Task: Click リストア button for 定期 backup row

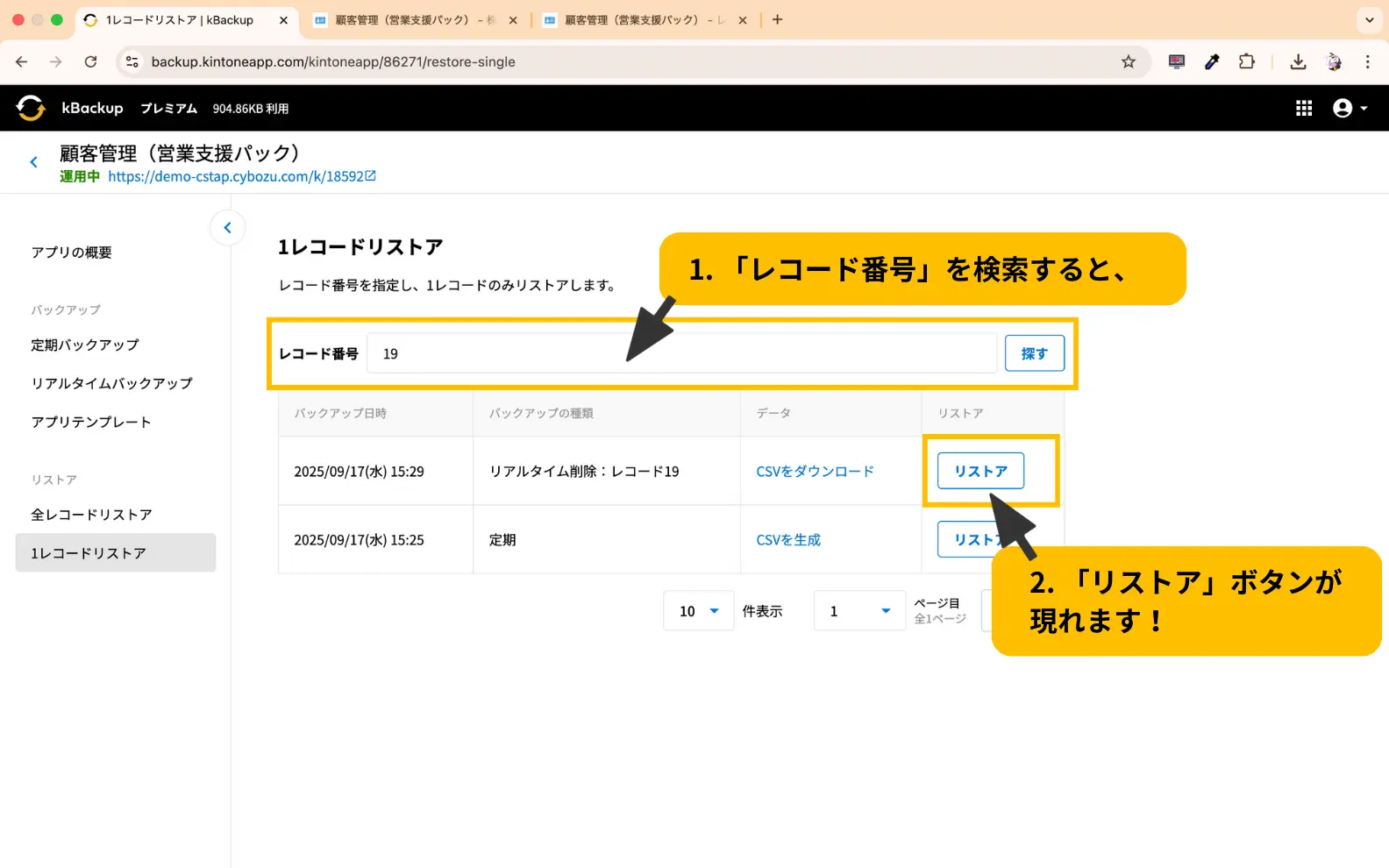Action: click(x=980, y=539)
